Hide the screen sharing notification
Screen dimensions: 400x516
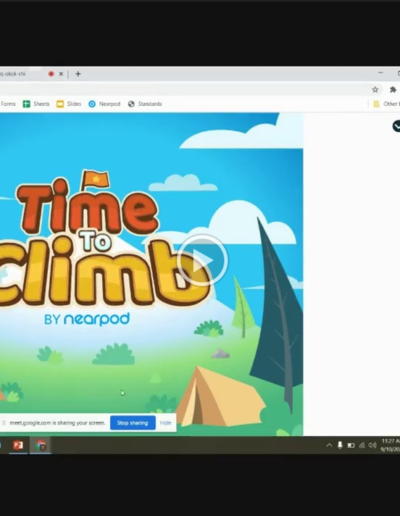point(165,423)
